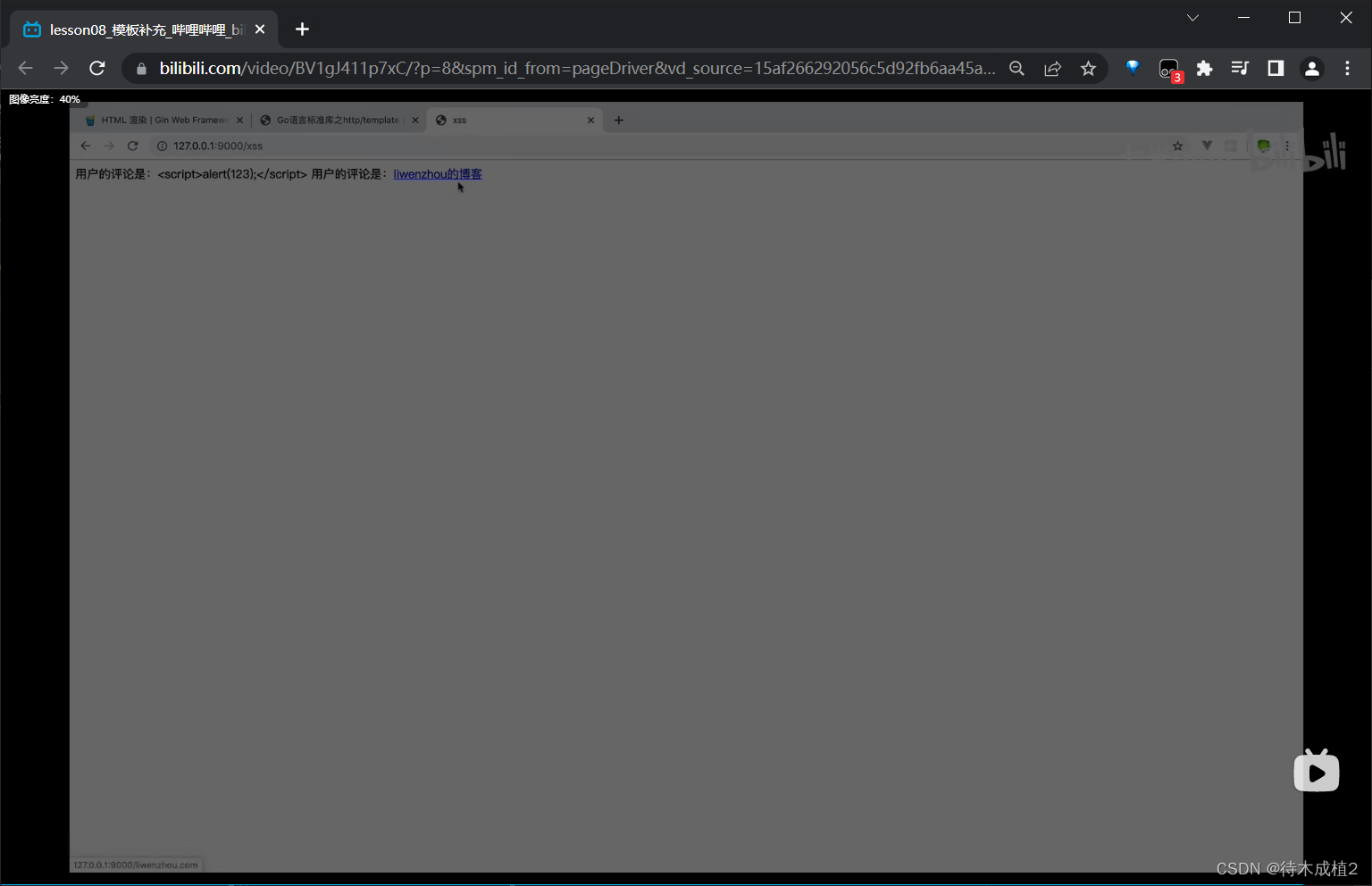This screenshot has width=1372, height=886.
Task: Click inner browser forward arrow
Action: click(109, 146)
